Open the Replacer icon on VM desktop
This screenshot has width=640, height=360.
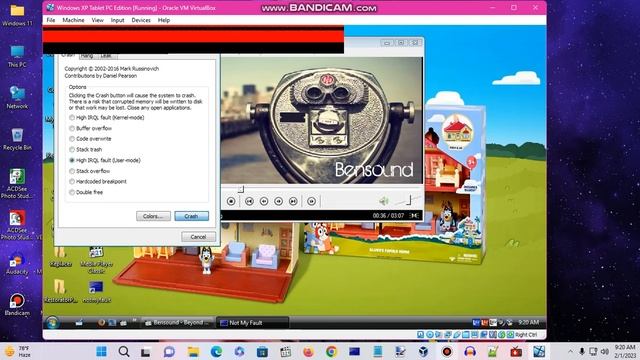pyautogui.click(x=60, y=257)
